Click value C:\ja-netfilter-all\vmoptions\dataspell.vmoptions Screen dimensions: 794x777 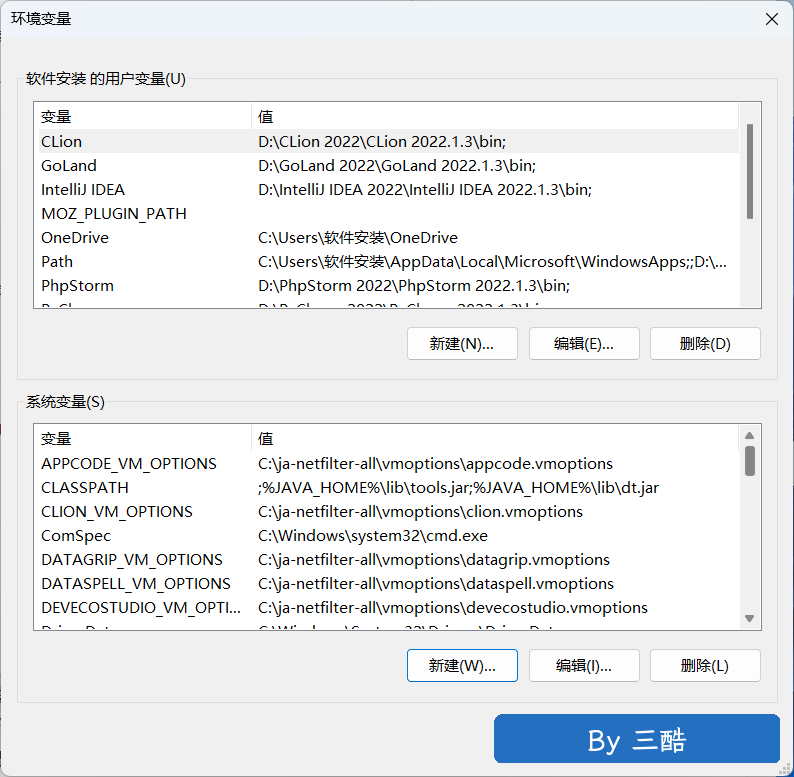coord(435,584)
